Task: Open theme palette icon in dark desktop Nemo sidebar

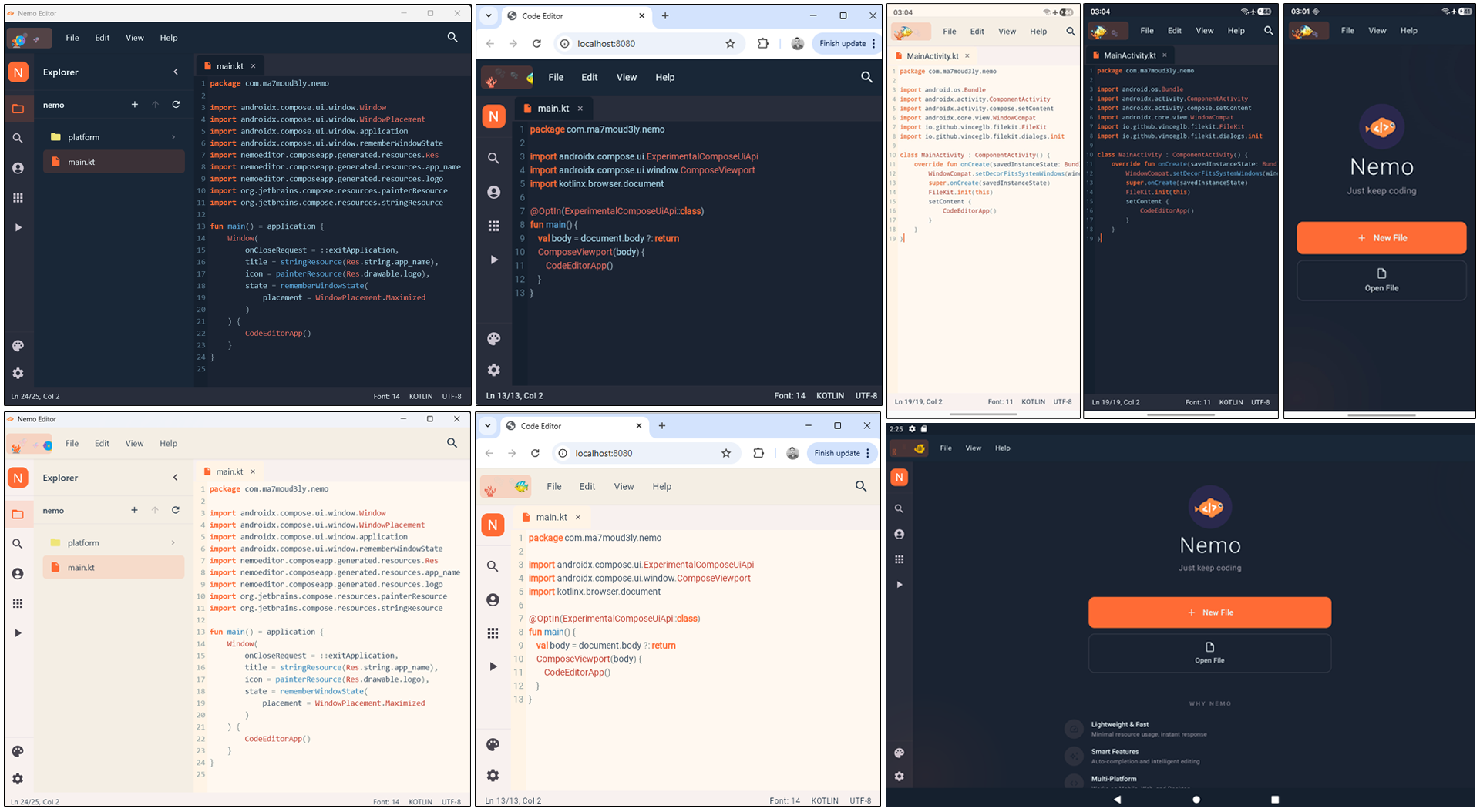Action: coord(18,346)
